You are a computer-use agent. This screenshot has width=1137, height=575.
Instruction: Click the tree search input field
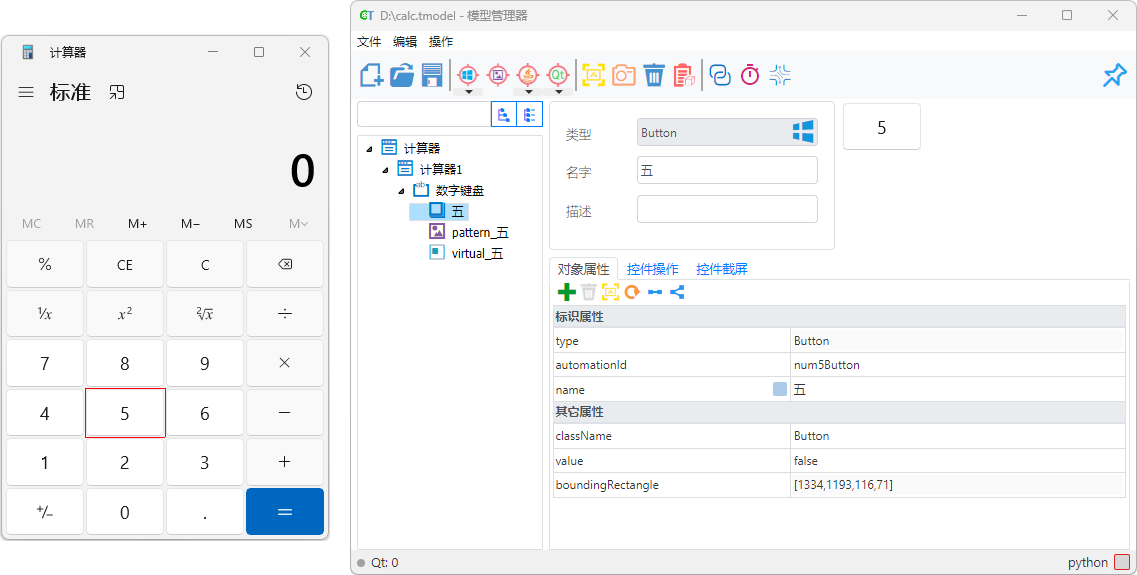pos(424,115)
